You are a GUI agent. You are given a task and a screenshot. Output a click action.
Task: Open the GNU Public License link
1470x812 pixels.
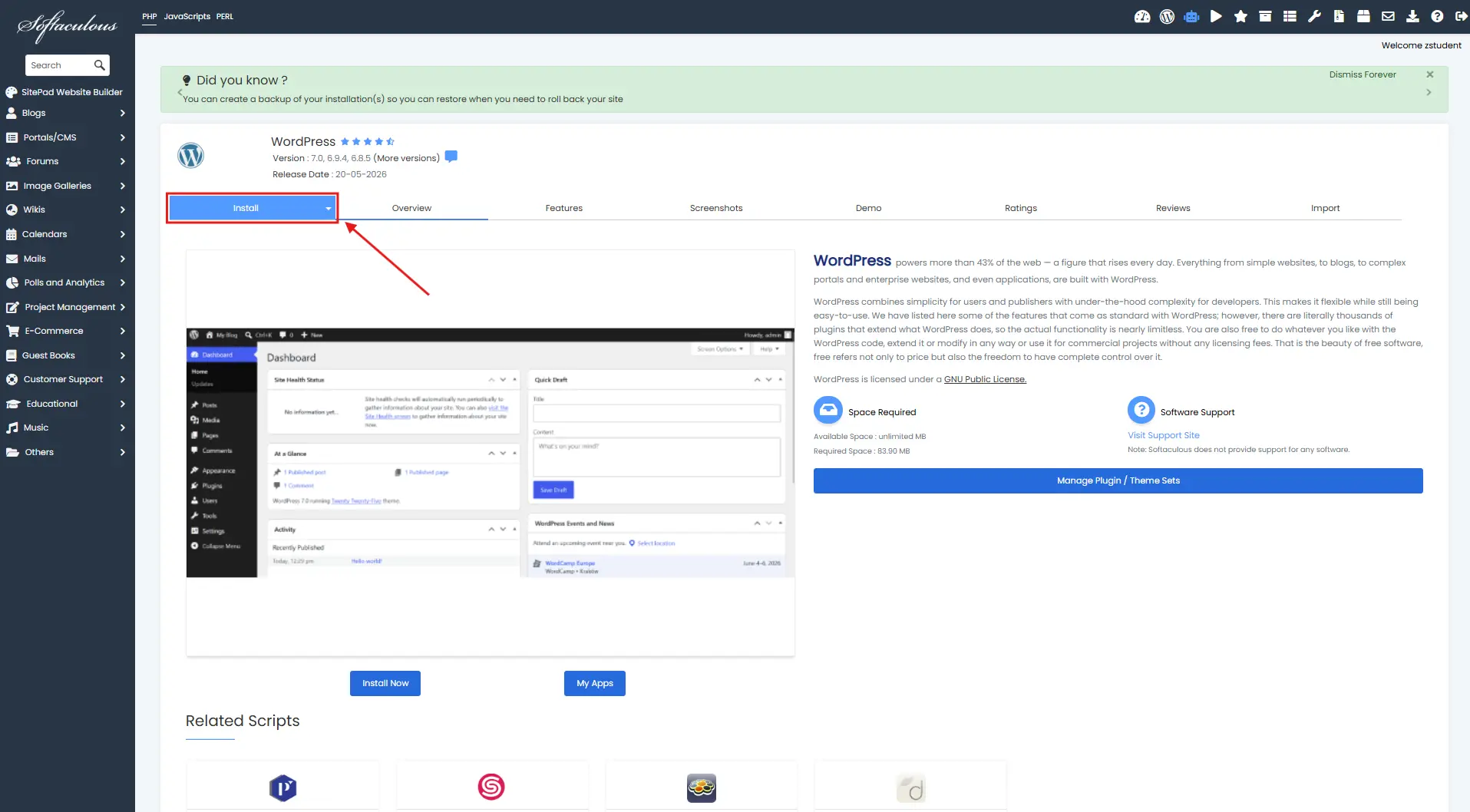pos(985,379)
